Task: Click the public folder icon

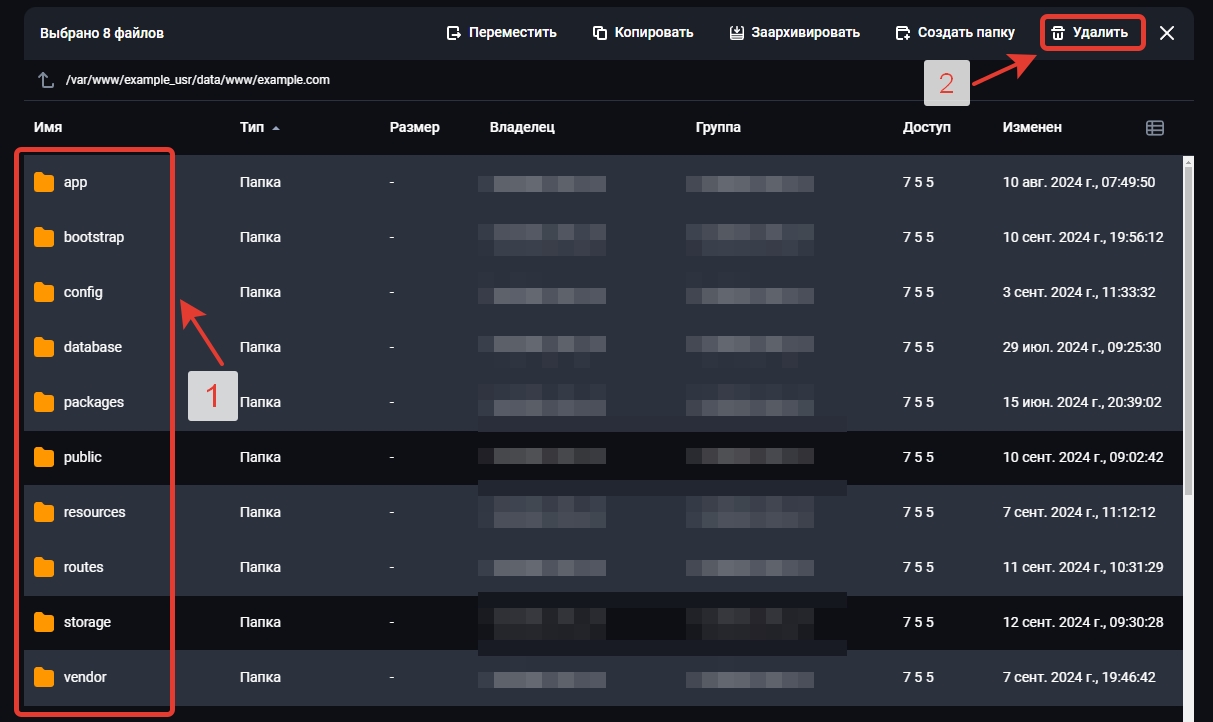Action: pyautogui.click(x=44, y=457)
